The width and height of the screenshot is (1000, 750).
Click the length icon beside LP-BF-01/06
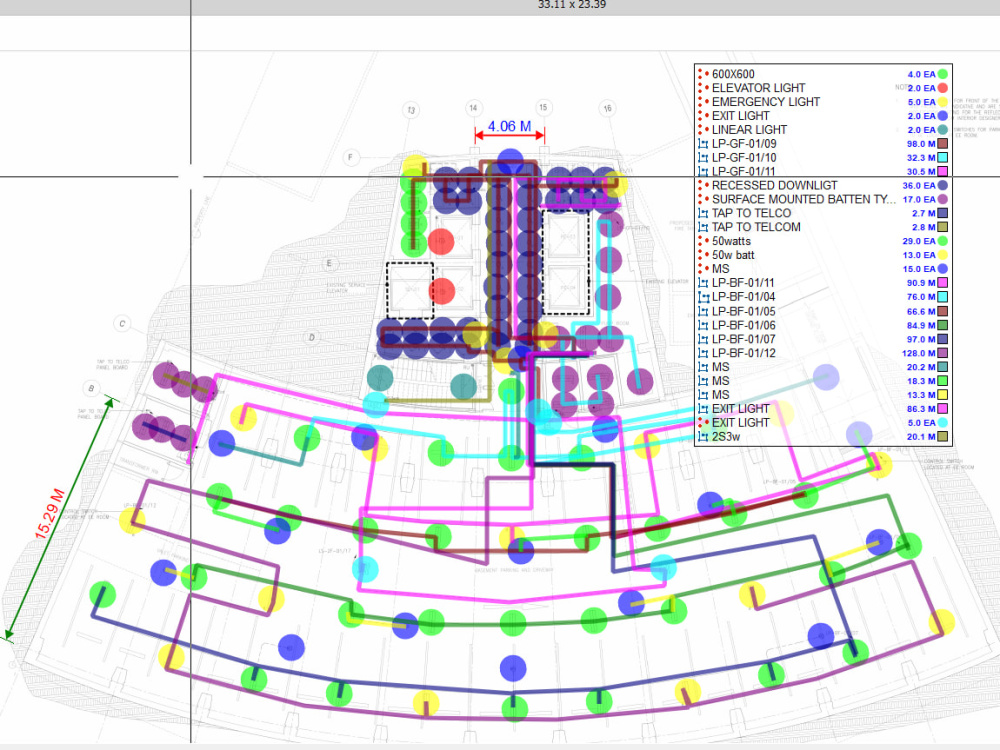tap(703, 325)
